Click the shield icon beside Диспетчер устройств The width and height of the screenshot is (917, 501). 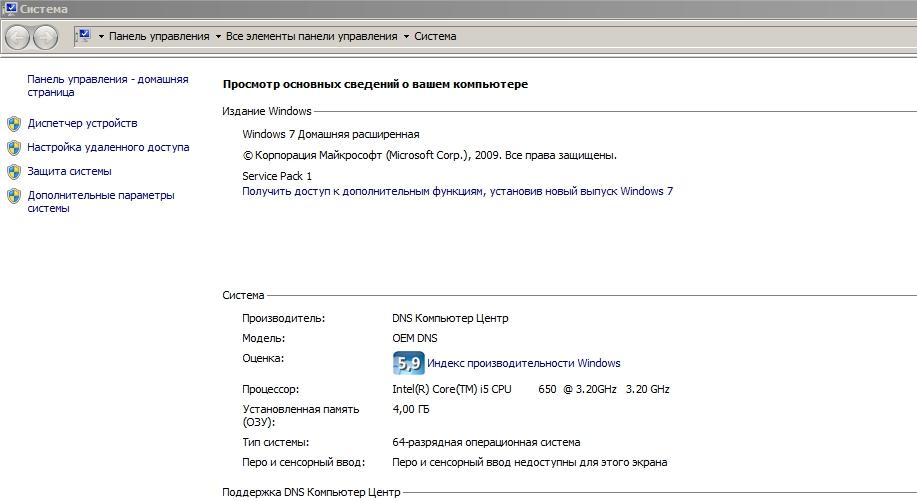click(14, 124)
